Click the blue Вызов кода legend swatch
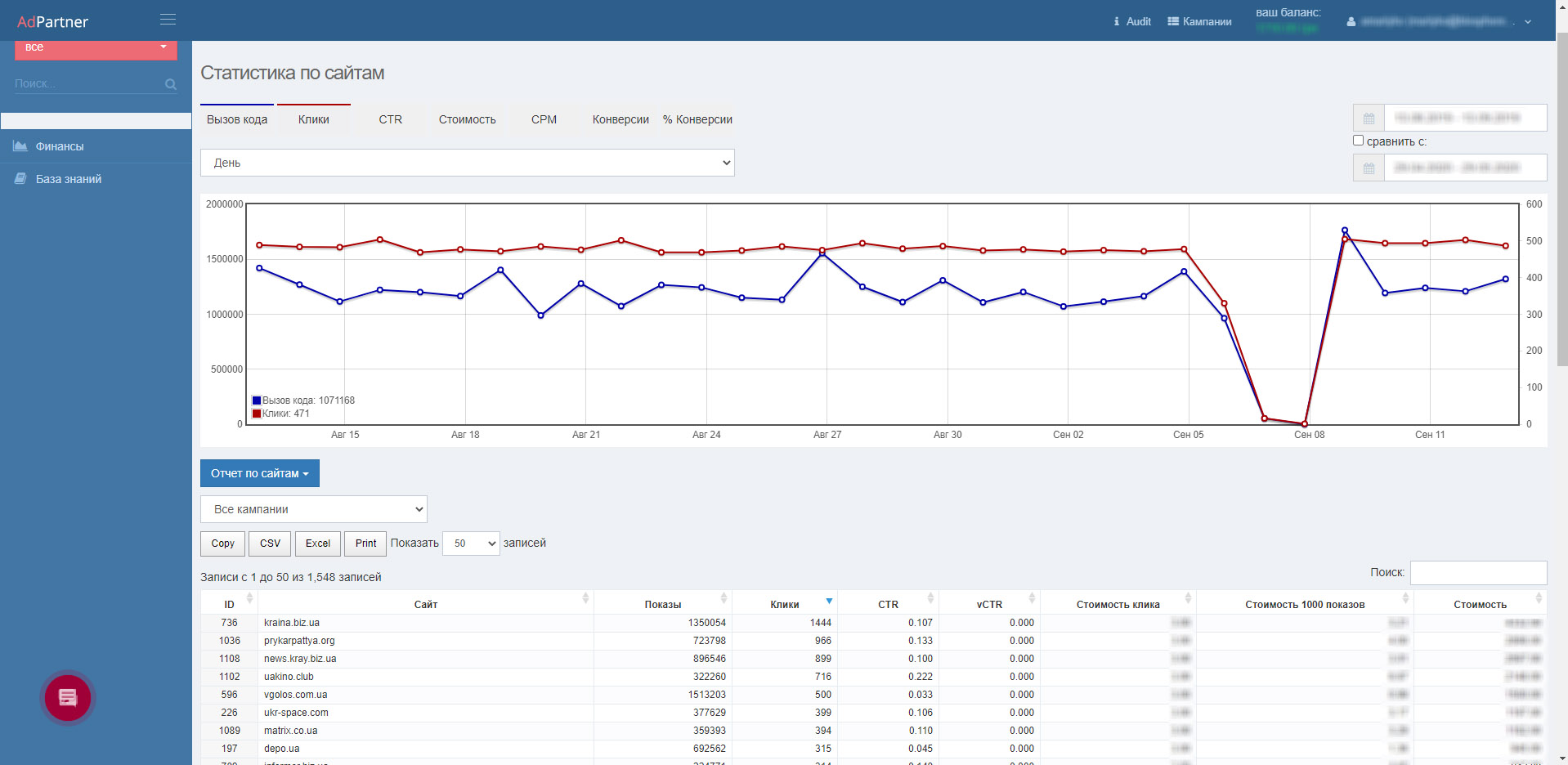 257,400
